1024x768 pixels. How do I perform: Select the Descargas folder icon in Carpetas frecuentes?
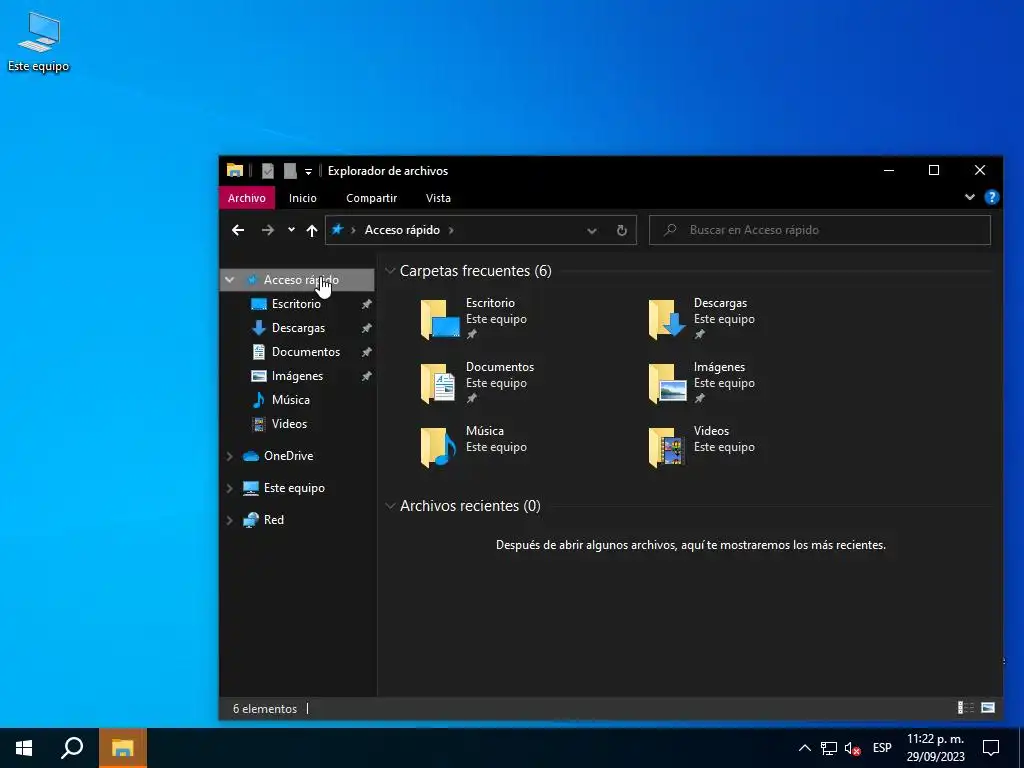[667, 319]
